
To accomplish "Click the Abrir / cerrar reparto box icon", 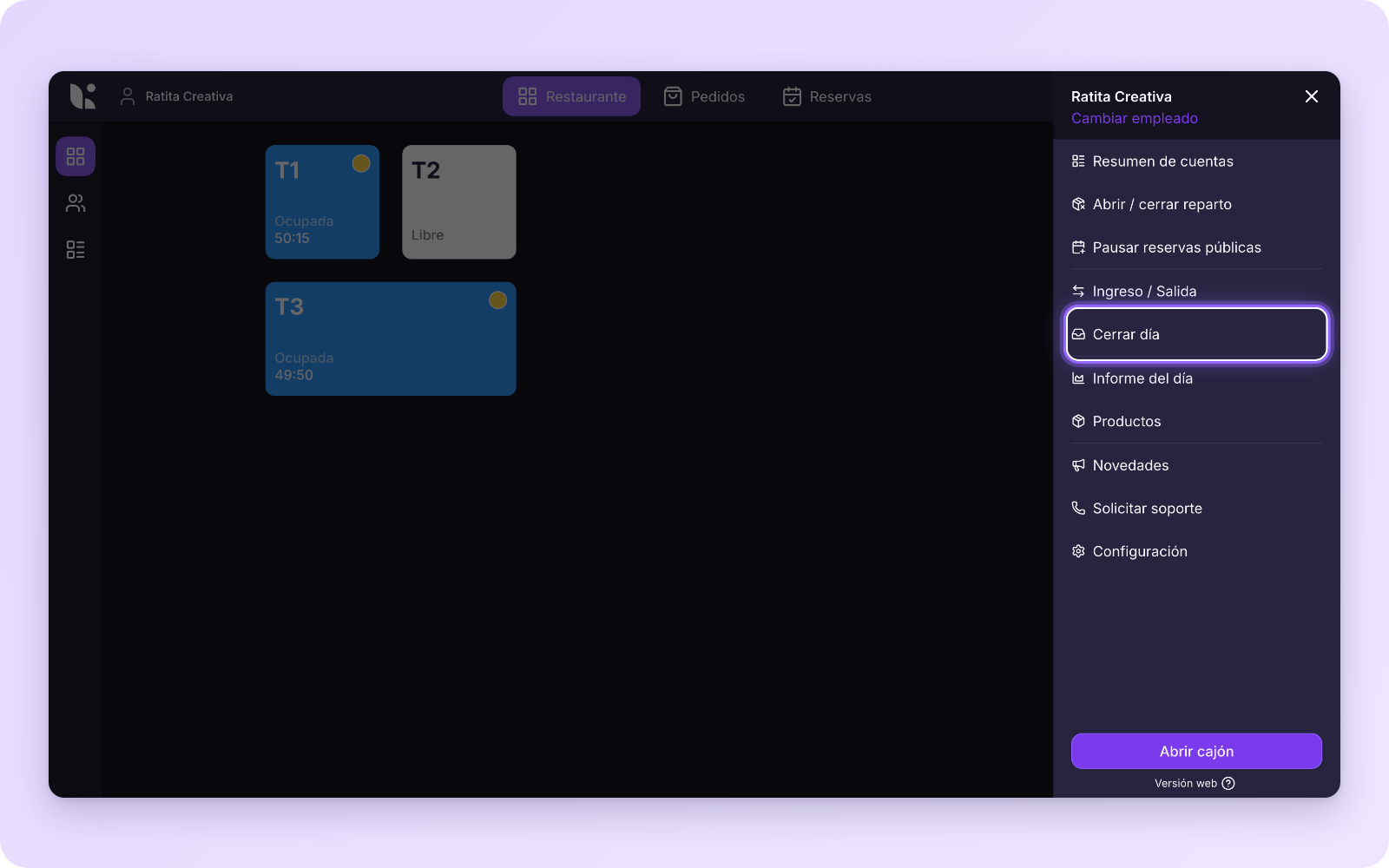I will [x=1078, y=204].
